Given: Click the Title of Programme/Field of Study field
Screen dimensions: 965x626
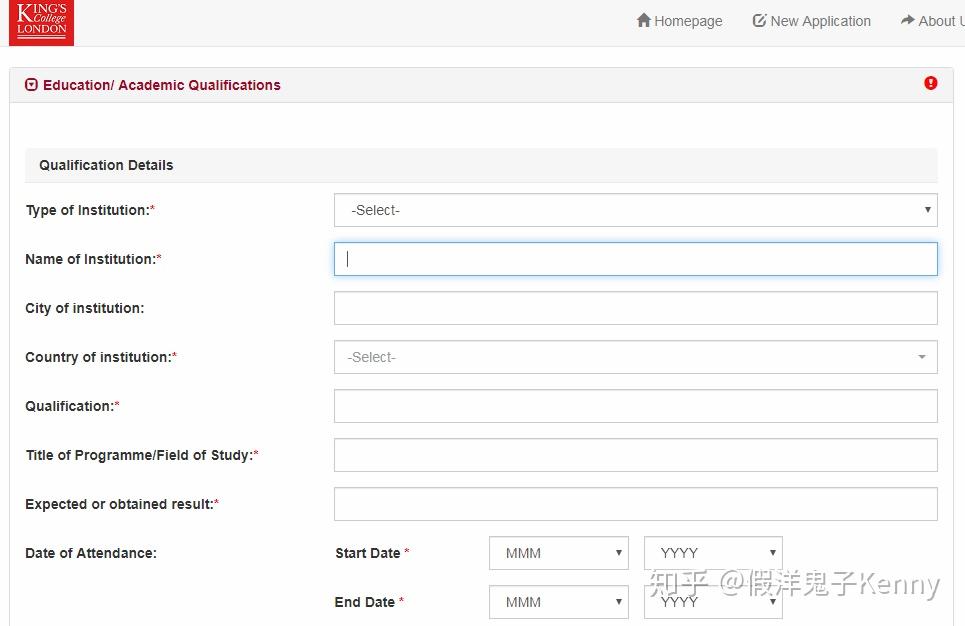Looking at the screenshot, I should (x=636, y=455).
